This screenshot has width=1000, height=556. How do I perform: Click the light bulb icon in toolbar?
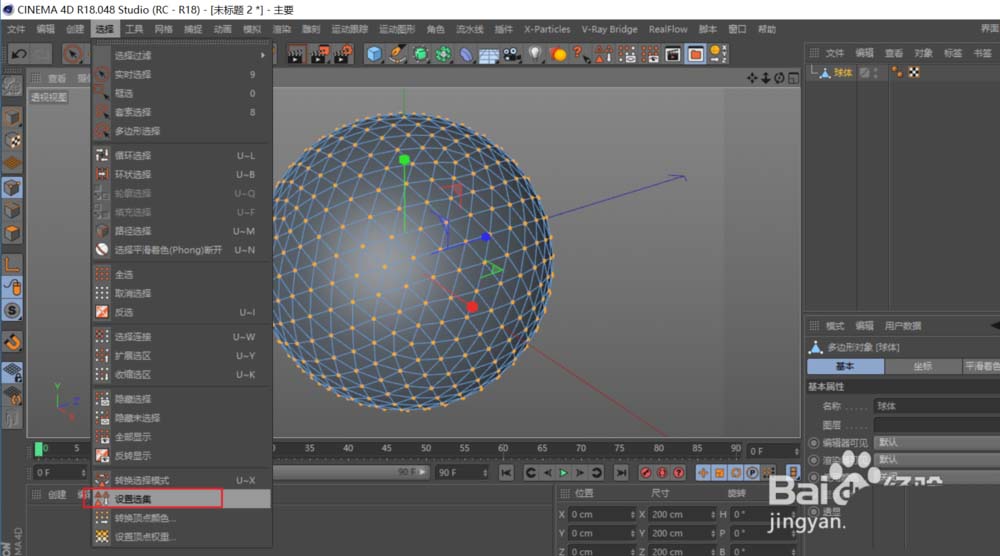(x=535, y=53)
